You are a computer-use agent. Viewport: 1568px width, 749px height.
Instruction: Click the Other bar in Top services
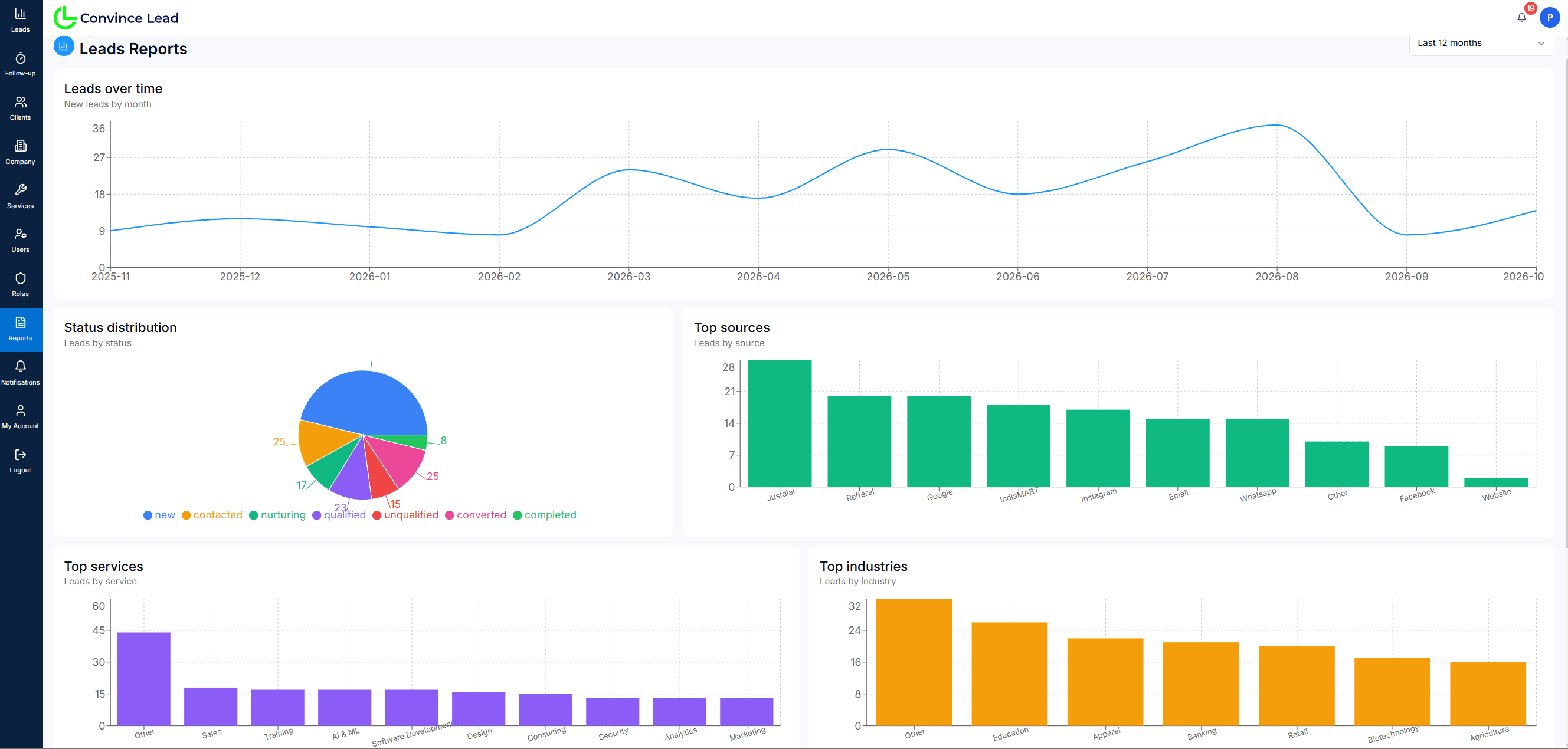[x=143, y=679]
